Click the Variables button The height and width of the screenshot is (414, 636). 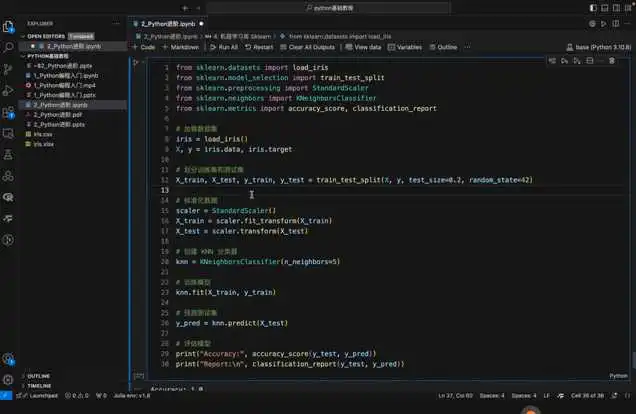[x=405, y=47]
